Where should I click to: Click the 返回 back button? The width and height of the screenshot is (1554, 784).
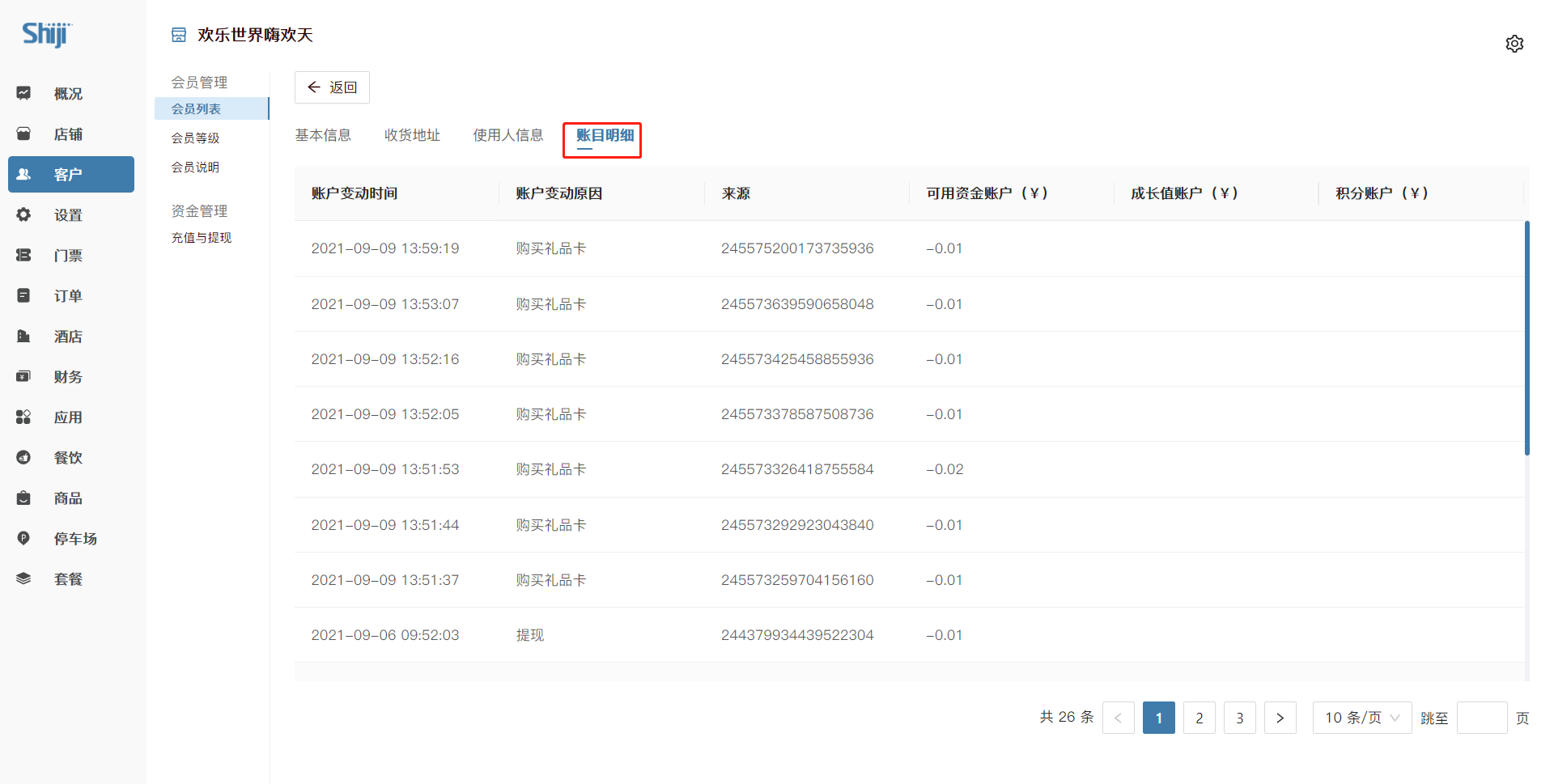[332, 87]
